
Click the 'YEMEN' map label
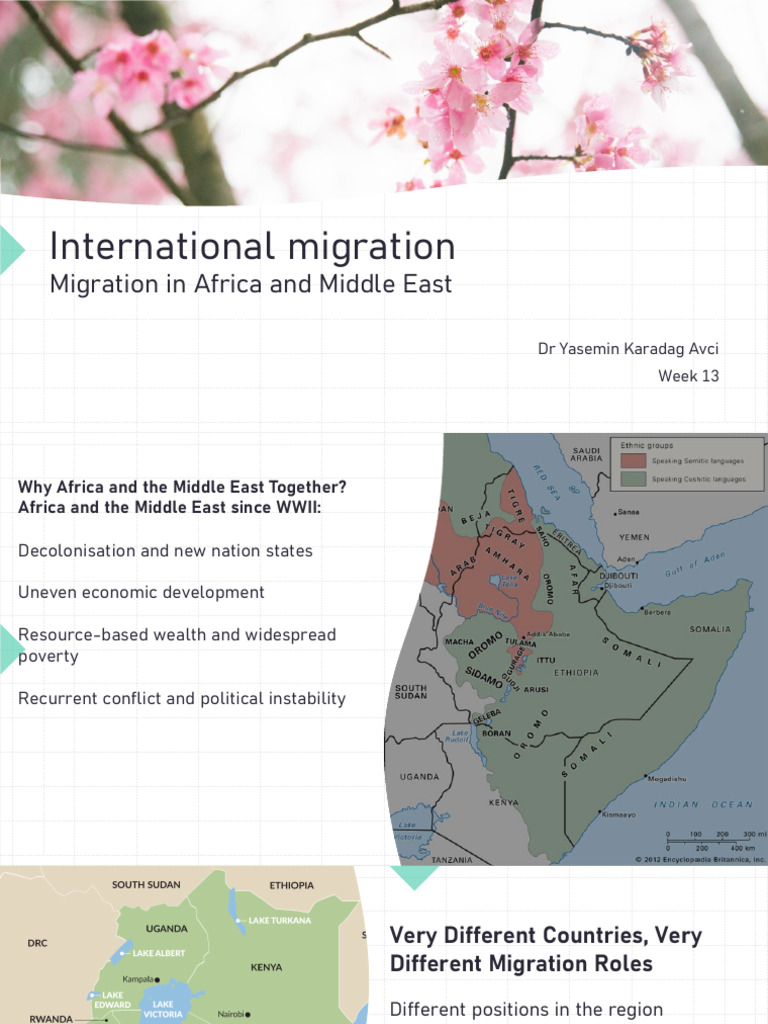click(x=633, y=537)
